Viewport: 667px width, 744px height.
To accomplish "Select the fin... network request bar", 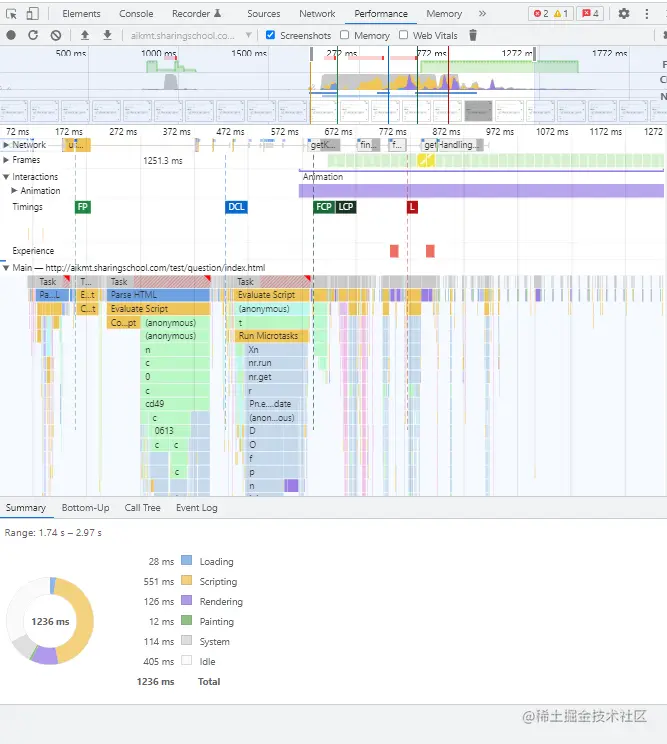I will point(369,145).
